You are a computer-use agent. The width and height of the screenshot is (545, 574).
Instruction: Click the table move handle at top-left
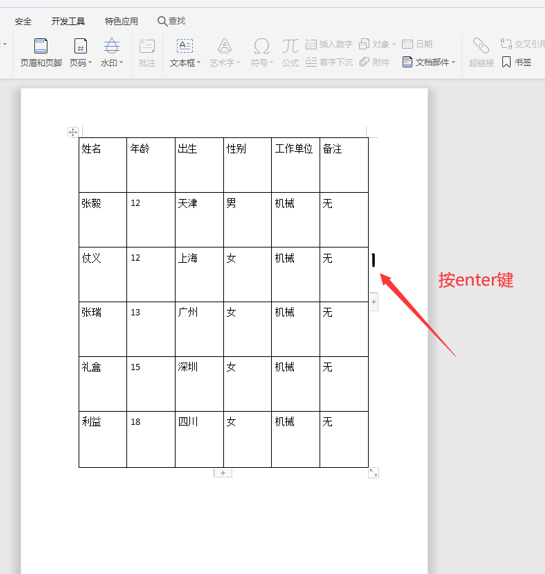coord(73,132)
